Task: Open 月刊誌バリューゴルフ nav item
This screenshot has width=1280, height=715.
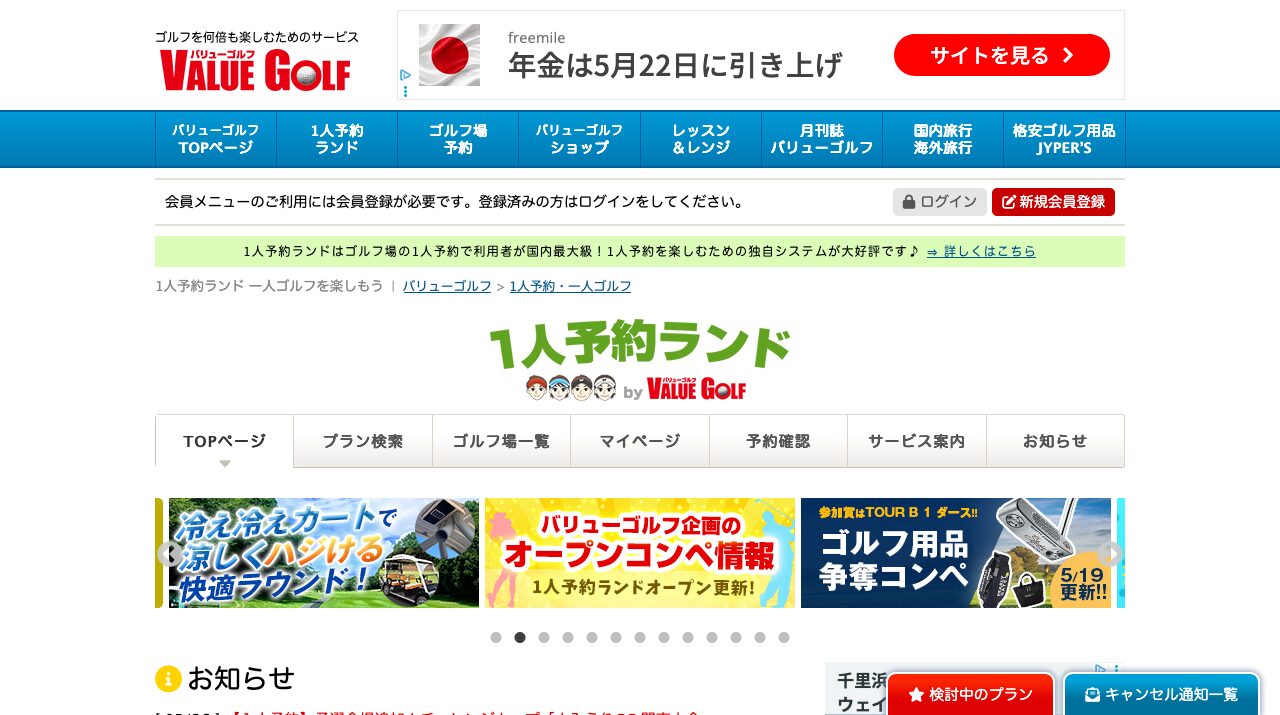Action: pyautogui.click(x=822, y=139)
